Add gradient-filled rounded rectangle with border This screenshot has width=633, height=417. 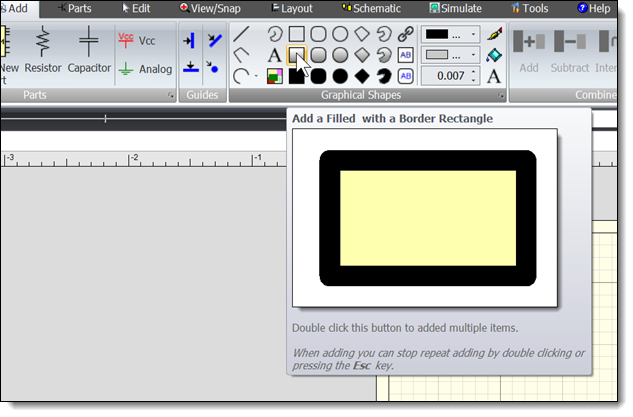point(319,55)
